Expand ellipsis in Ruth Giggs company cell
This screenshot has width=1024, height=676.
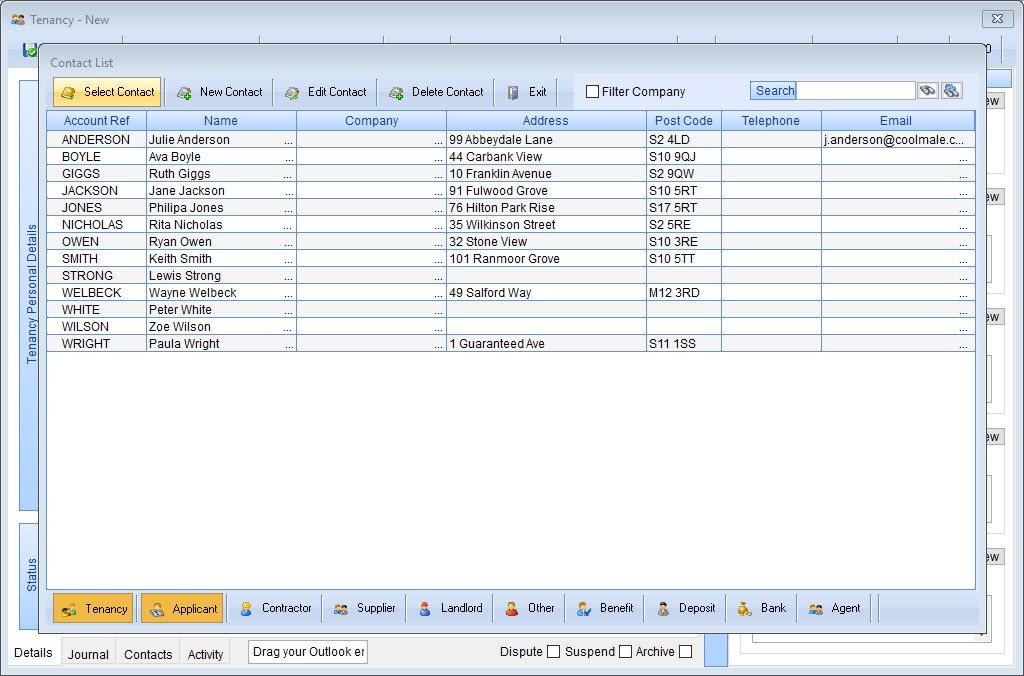[438, 174]
